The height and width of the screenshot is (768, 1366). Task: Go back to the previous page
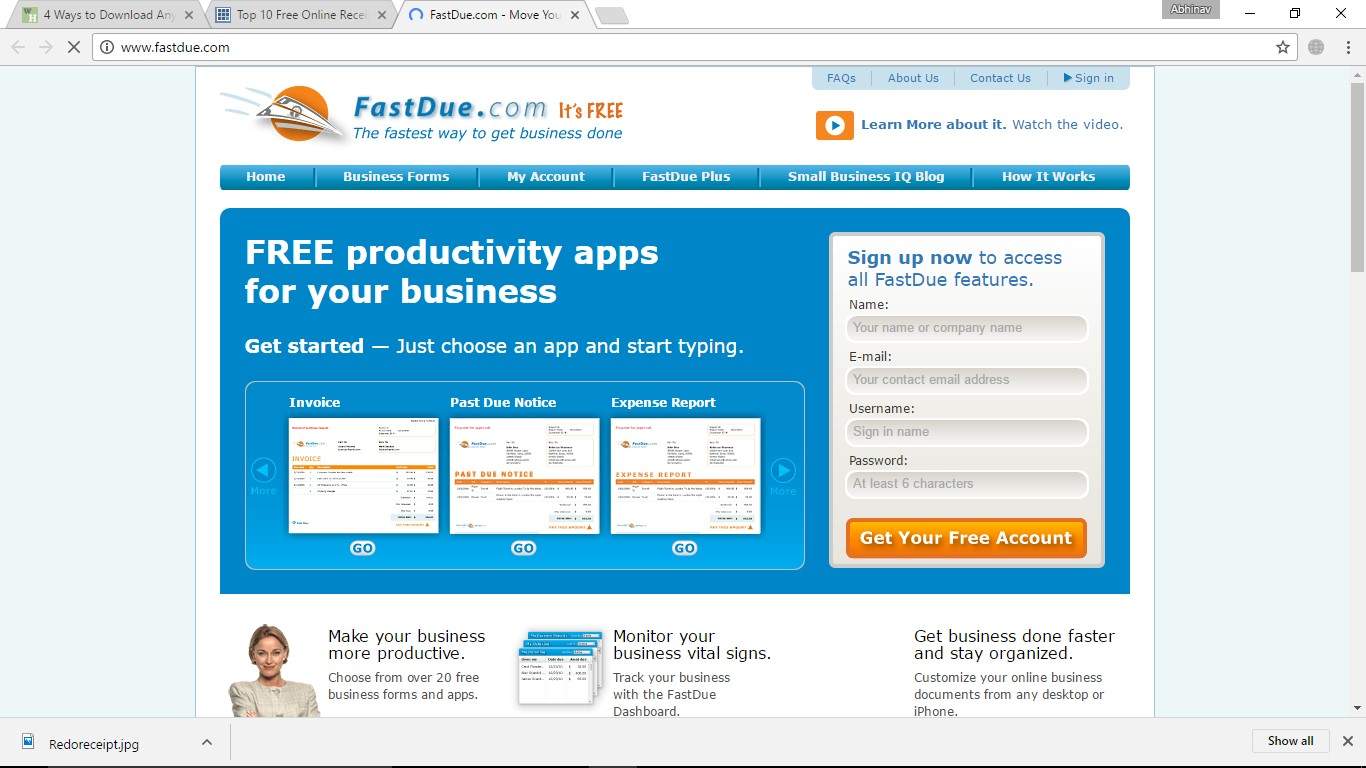tap(18, 47)
